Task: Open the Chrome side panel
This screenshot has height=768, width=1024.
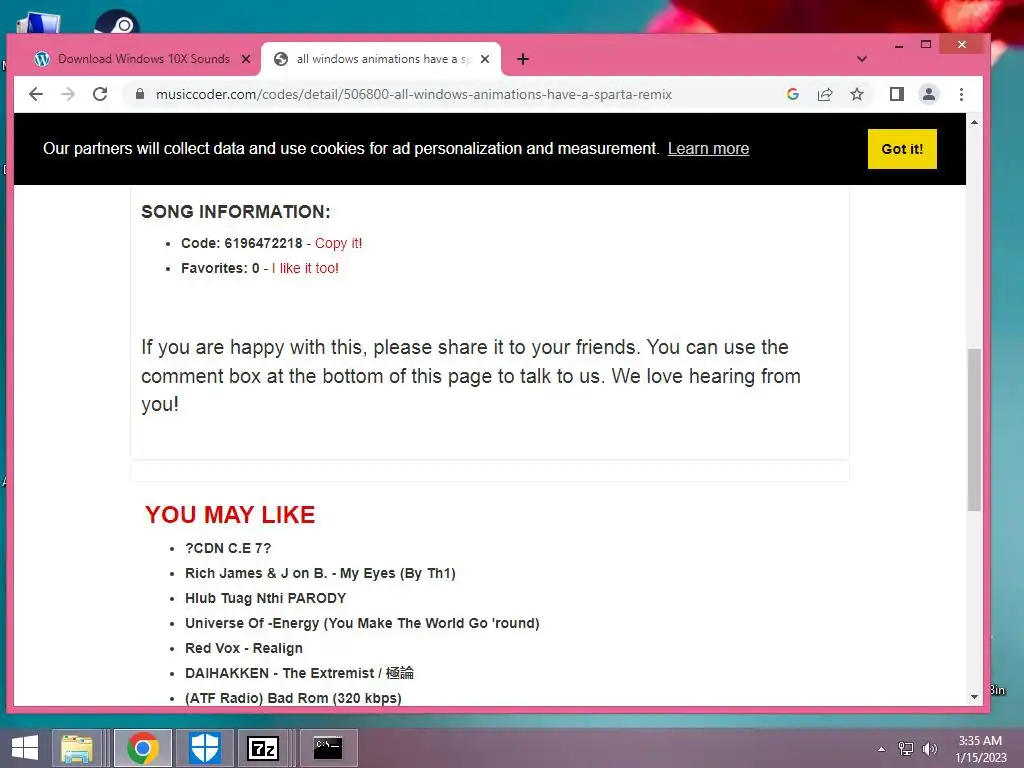Action: (x=897, y=94)
